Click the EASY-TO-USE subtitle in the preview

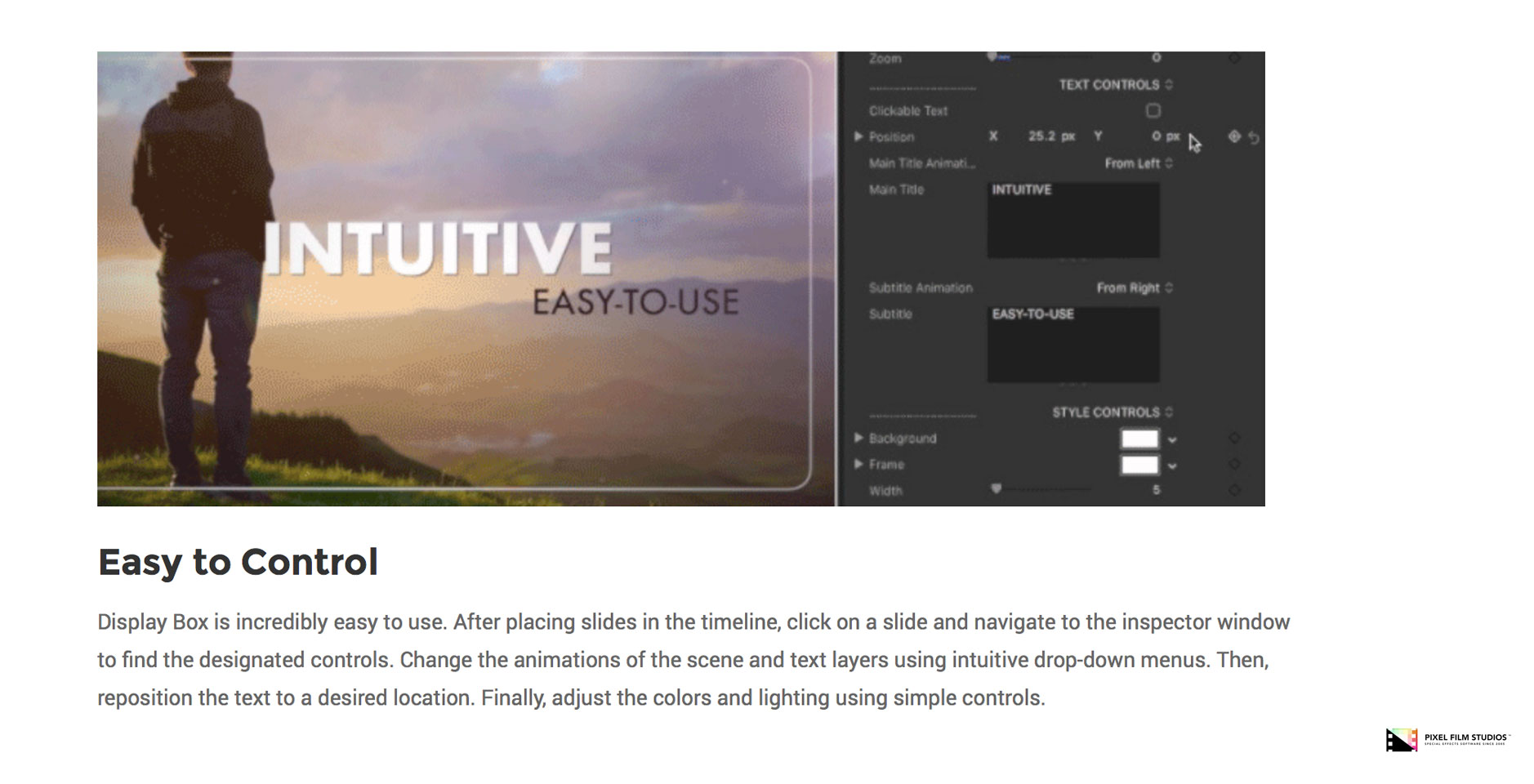(x=635, y=302)
